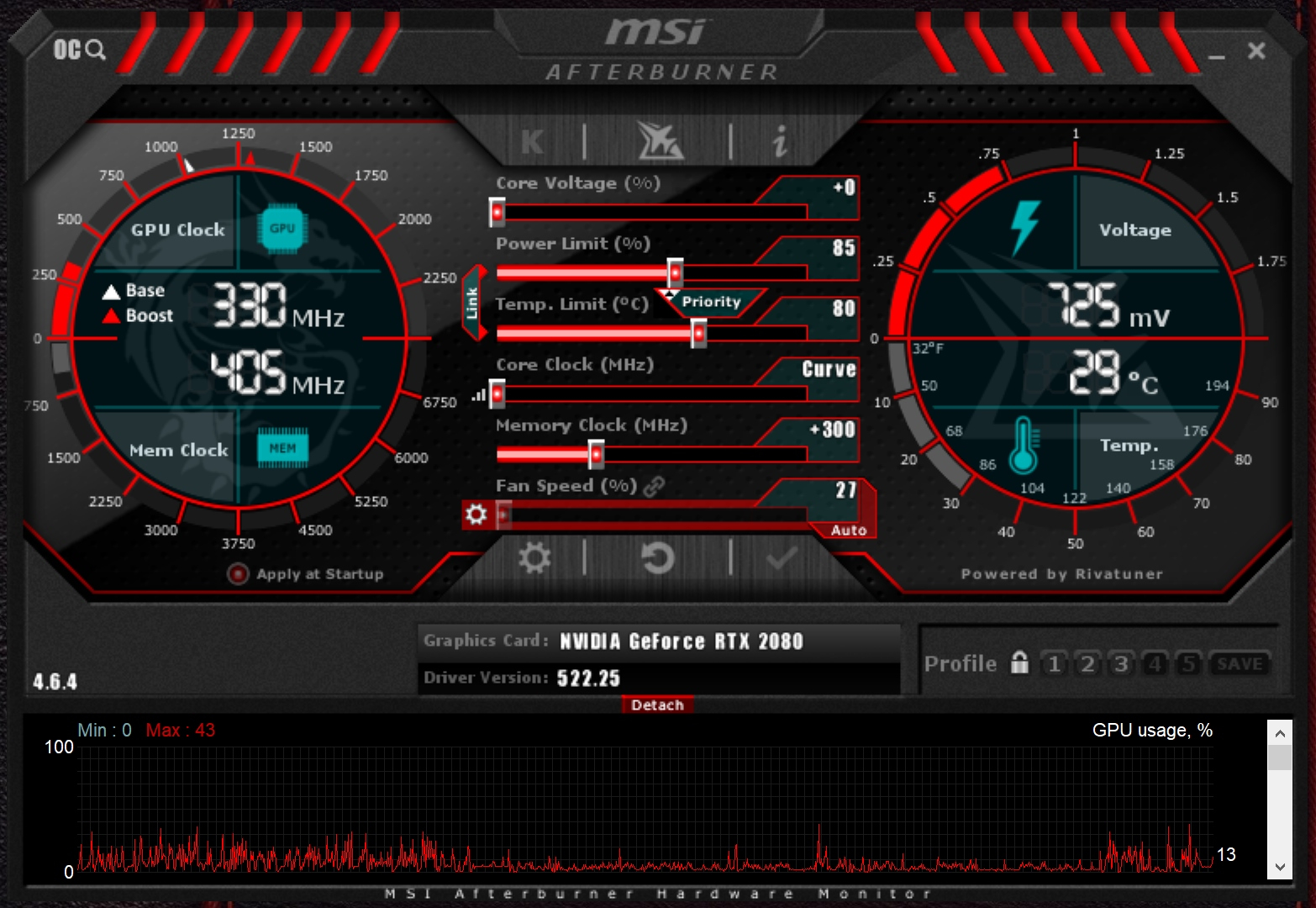Image resolution: width=1316 pixels, height=908 pixels.
Task: Click the Fan Speed 27 value field
Action: pos(824,490)
